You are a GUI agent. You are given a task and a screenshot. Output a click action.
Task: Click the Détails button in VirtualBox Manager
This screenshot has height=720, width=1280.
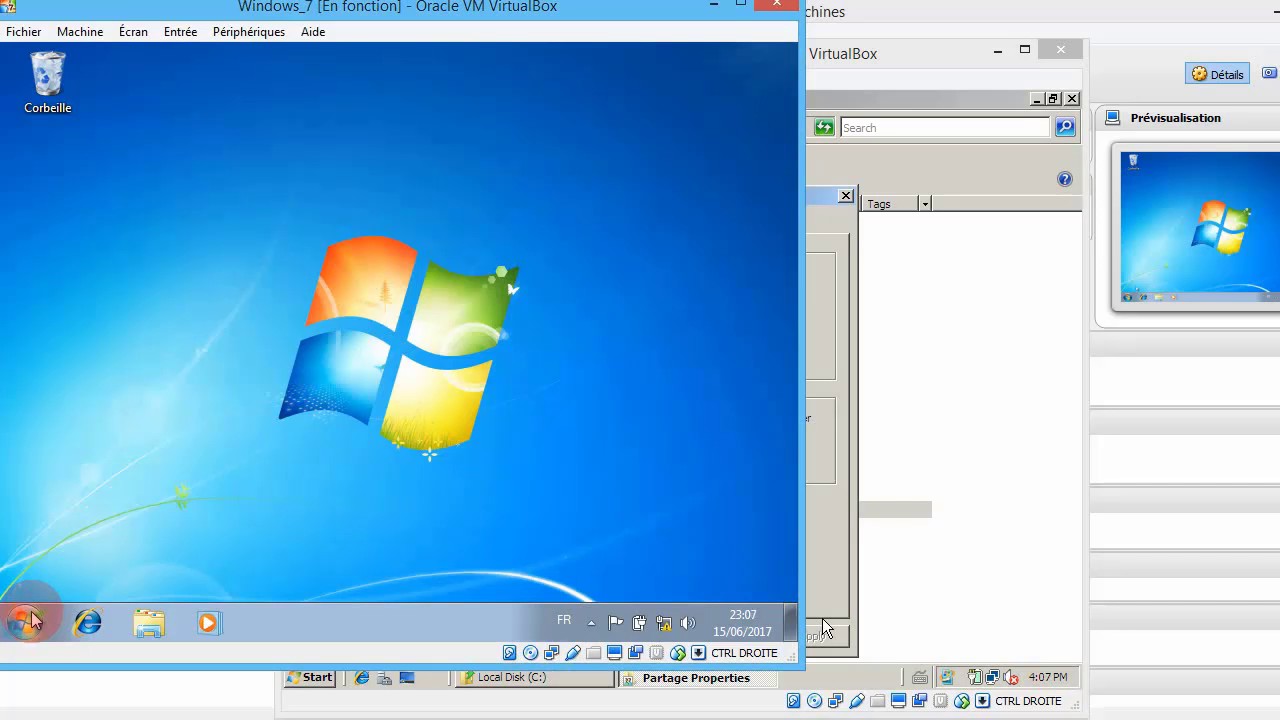1218,74
